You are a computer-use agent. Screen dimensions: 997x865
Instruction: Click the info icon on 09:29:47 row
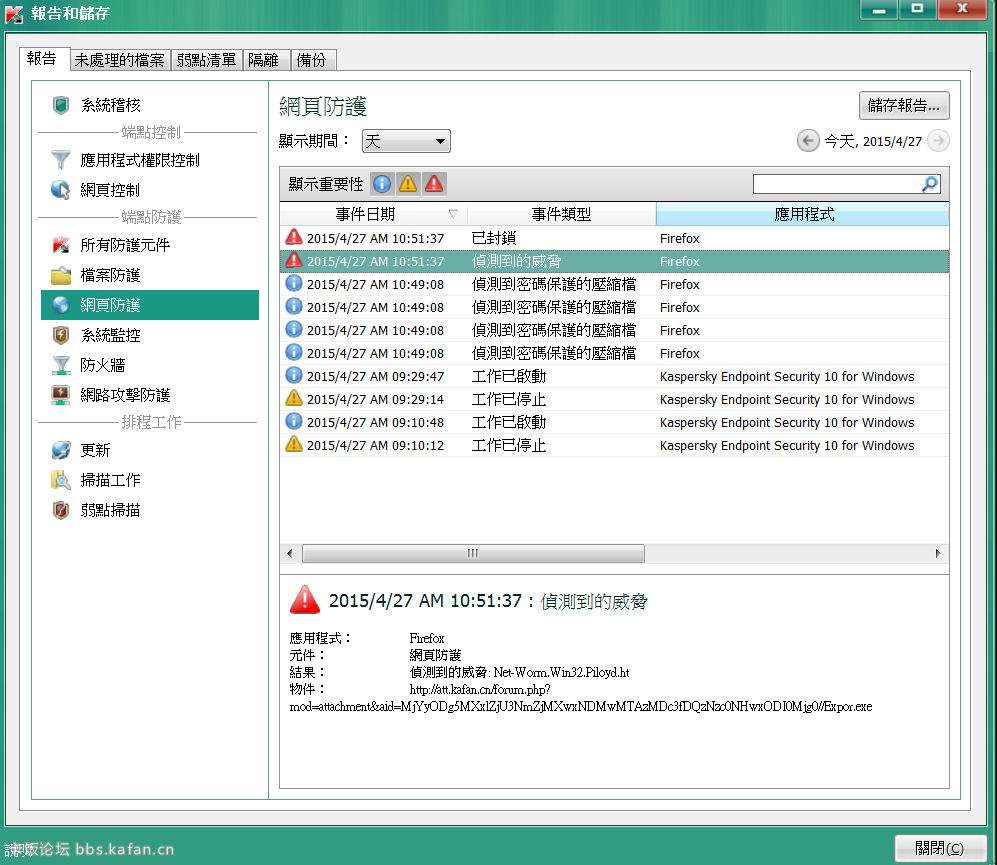[x=294, y=375]
